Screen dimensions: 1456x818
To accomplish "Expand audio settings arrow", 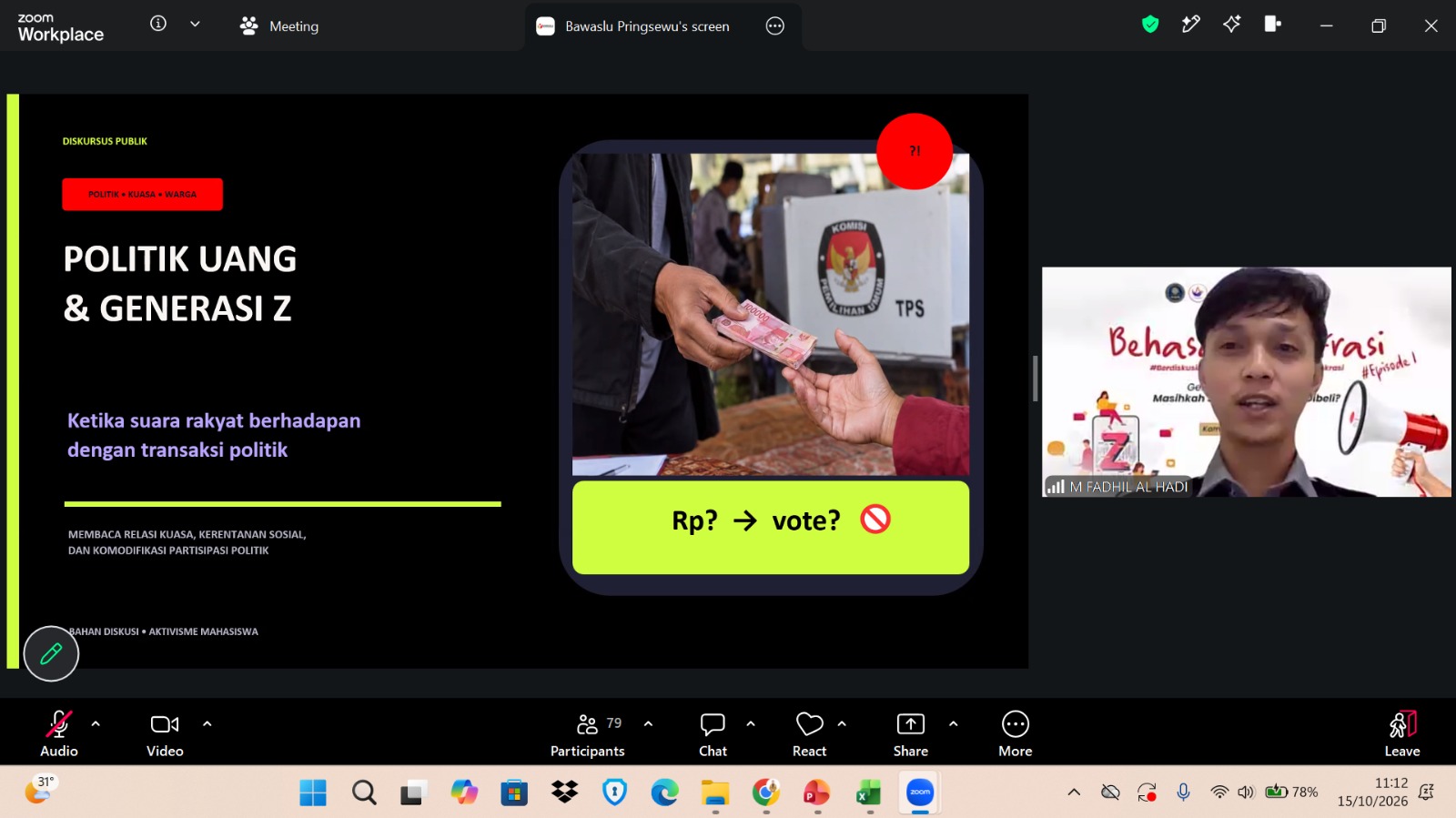I will pyautogui.click(x=96, y=724).
